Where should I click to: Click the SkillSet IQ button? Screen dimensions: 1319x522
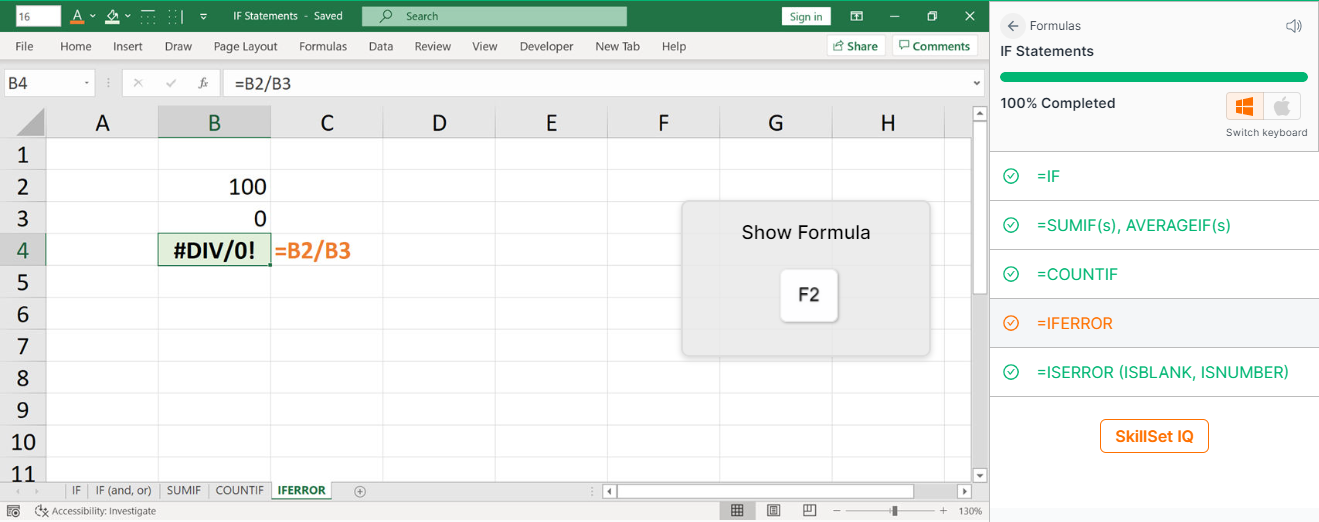click(1154, 436)
